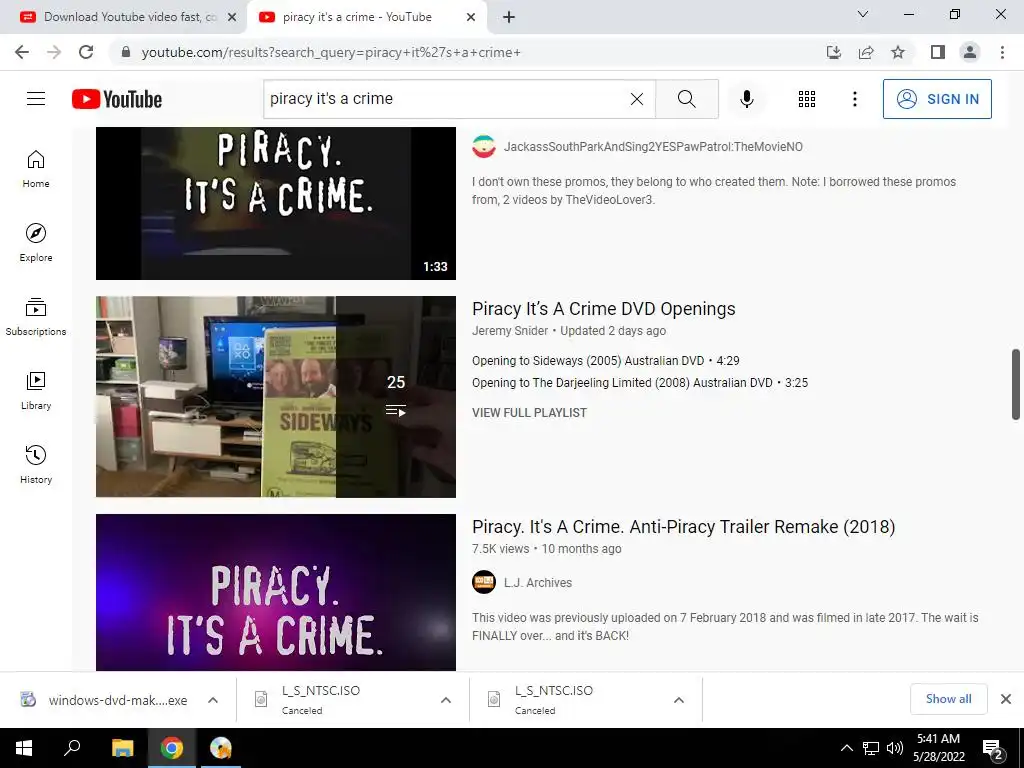
Task: Click Show all downloads
Action: tap(948, 699)
